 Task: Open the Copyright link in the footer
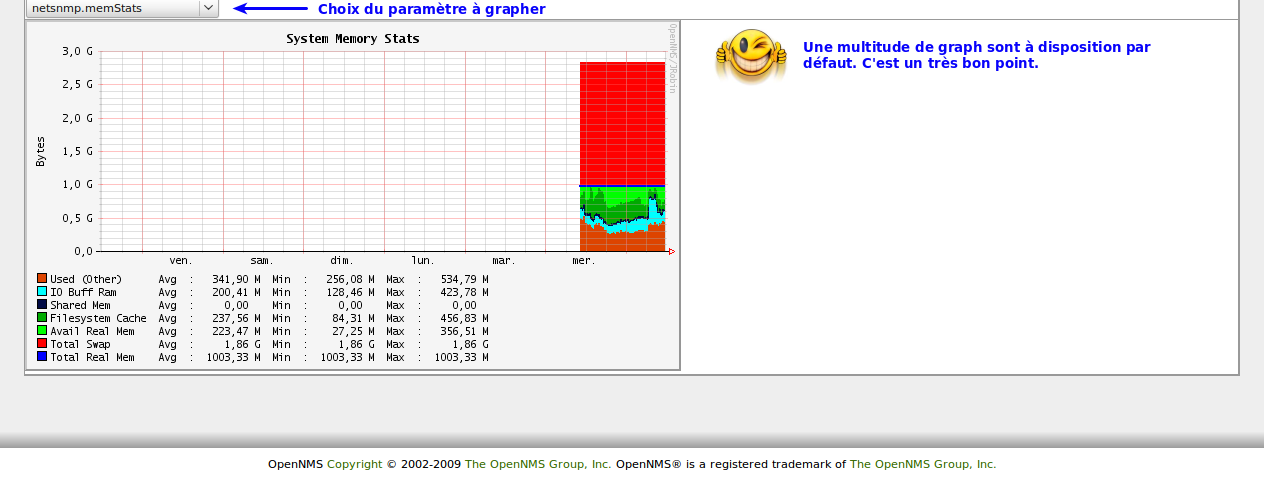pos(354,464)
